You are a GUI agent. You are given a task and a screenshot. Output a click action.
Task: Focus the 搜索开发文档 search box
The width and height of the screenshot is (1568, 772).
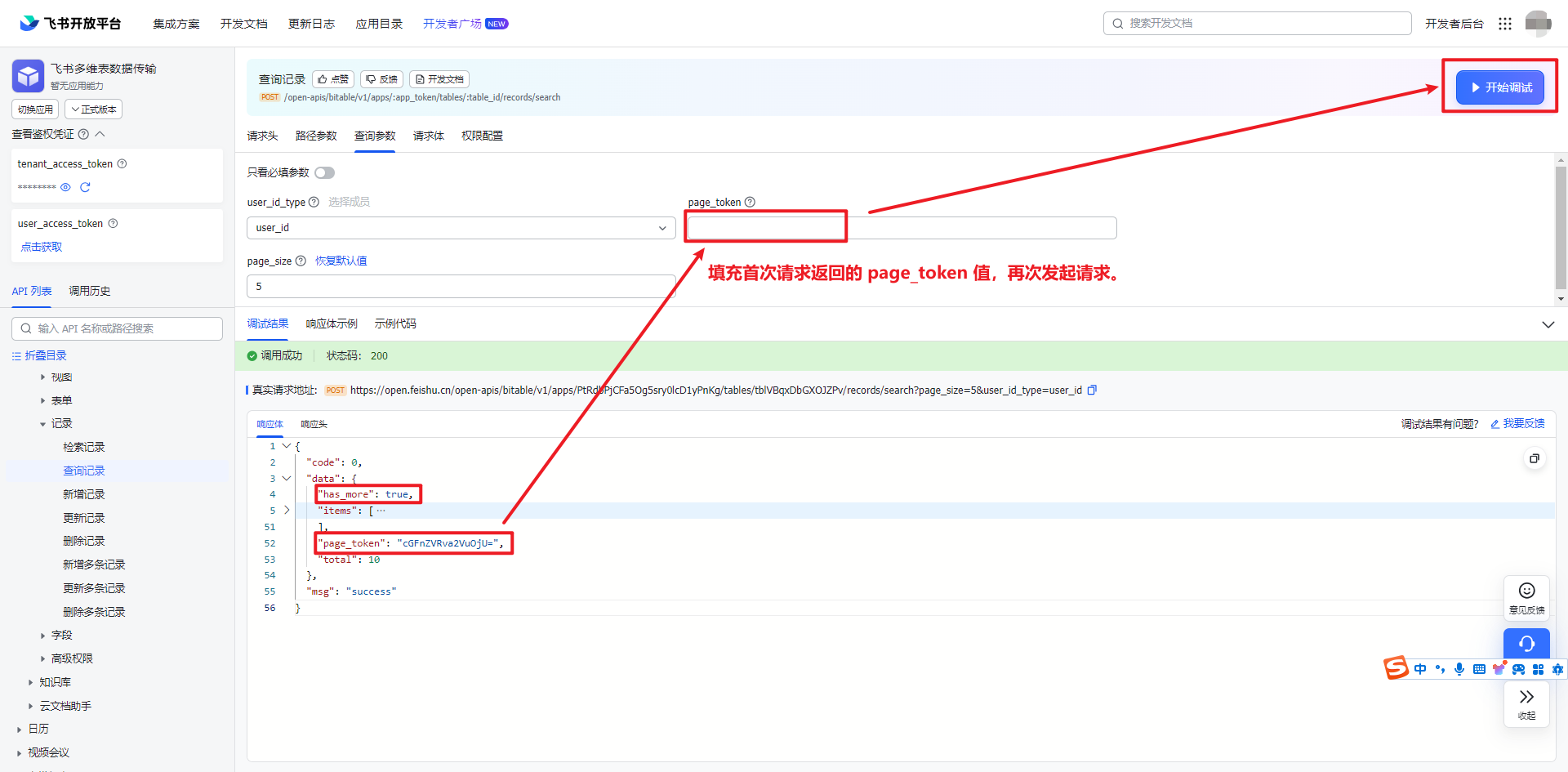pyautogui.click(x=1257, y=24)
